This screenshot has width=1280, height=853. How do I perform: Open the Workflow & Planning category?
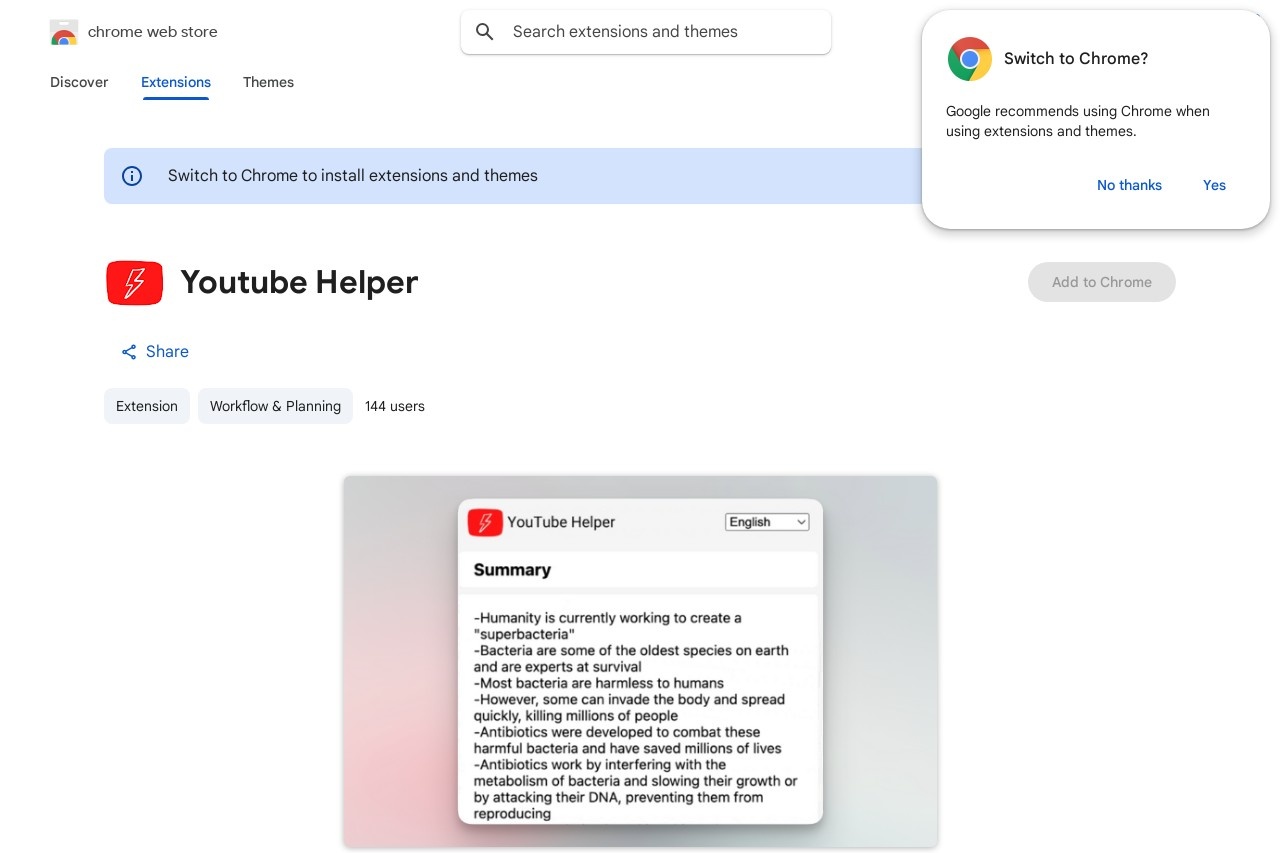click(x=275, y=406)
